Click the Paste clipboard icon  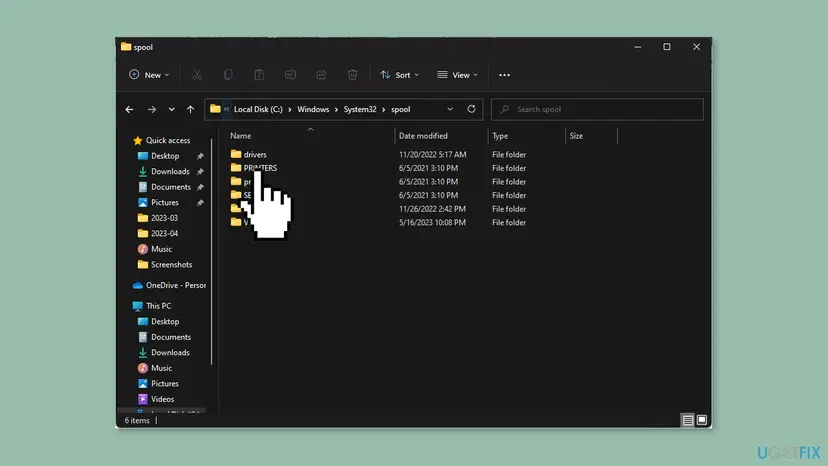coord(259,75)
